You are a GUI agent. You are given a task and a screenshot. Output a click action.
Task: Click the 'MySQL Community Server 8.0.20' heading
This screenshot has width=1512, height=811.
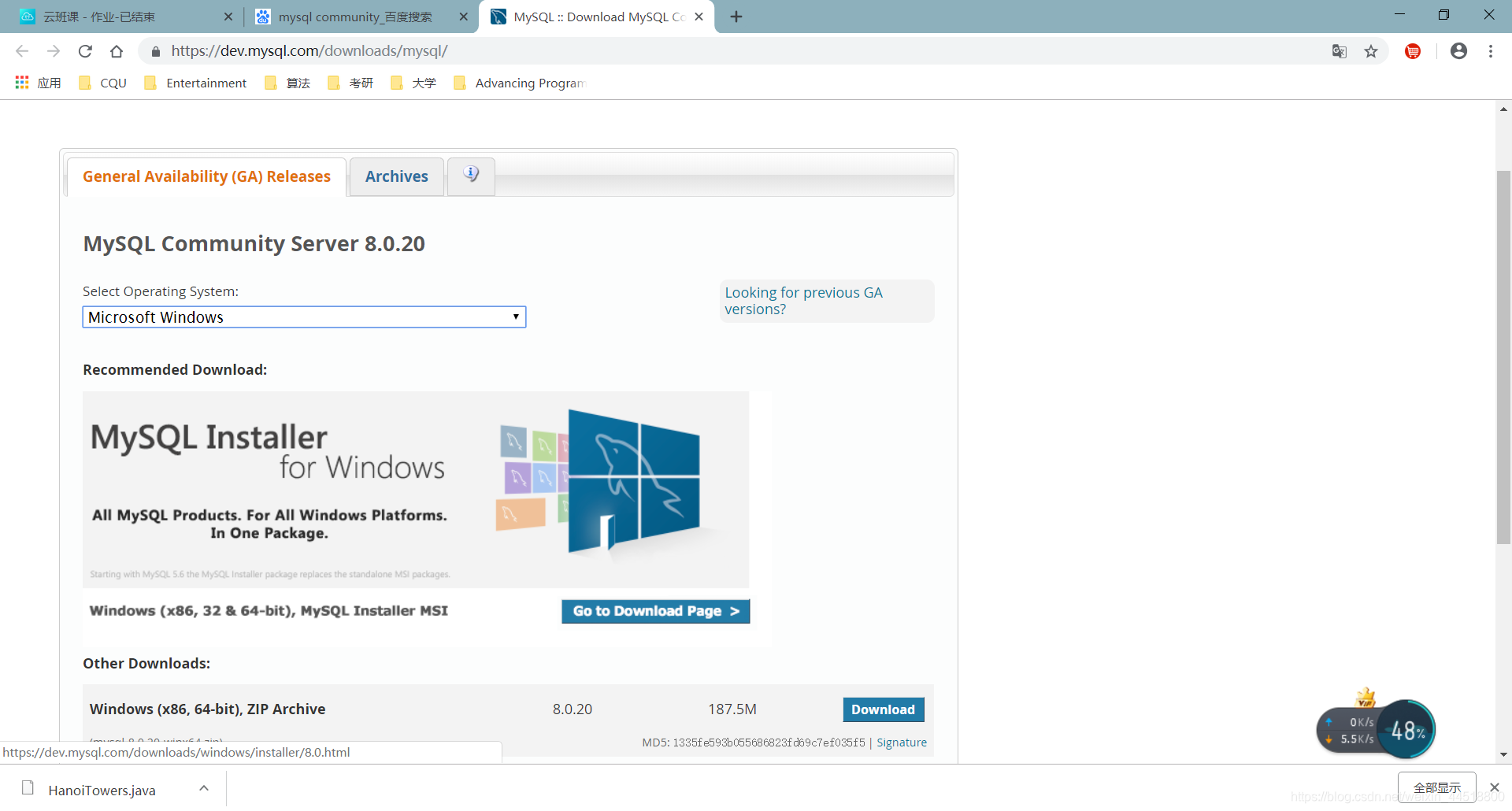tap(254, 244)
